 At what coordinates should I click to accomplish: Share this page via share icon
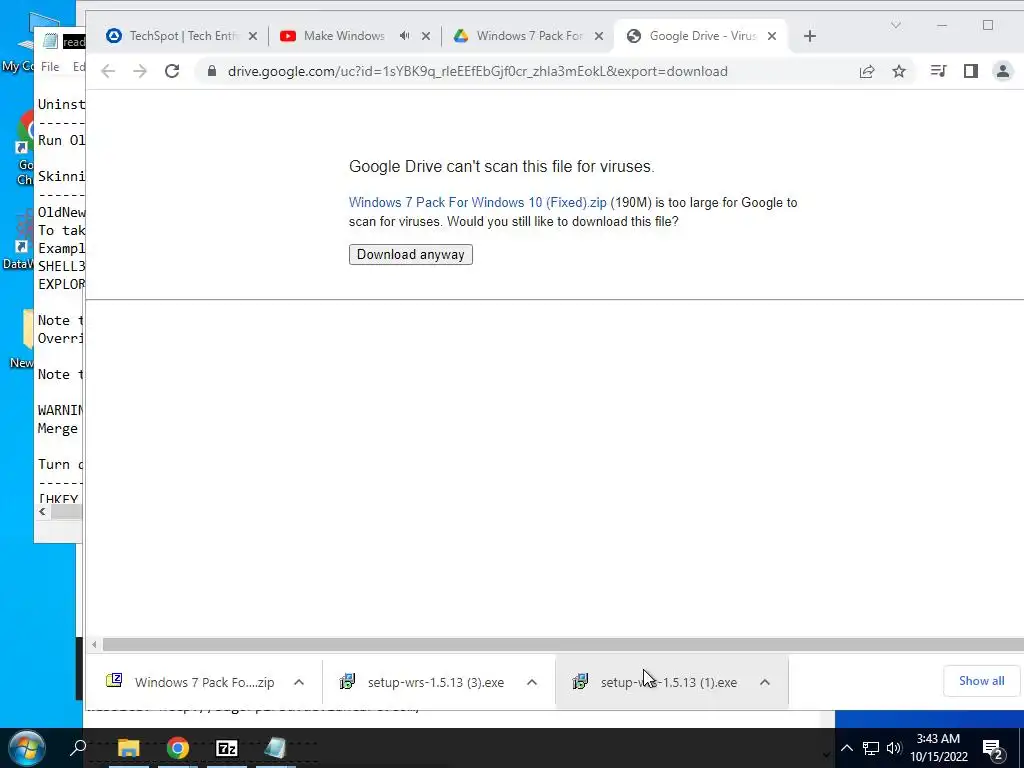point(867,71)
